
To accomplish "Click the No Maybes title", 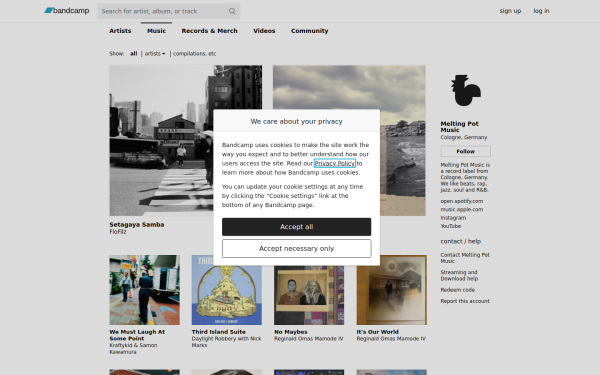I will click(x=291, y=332).
